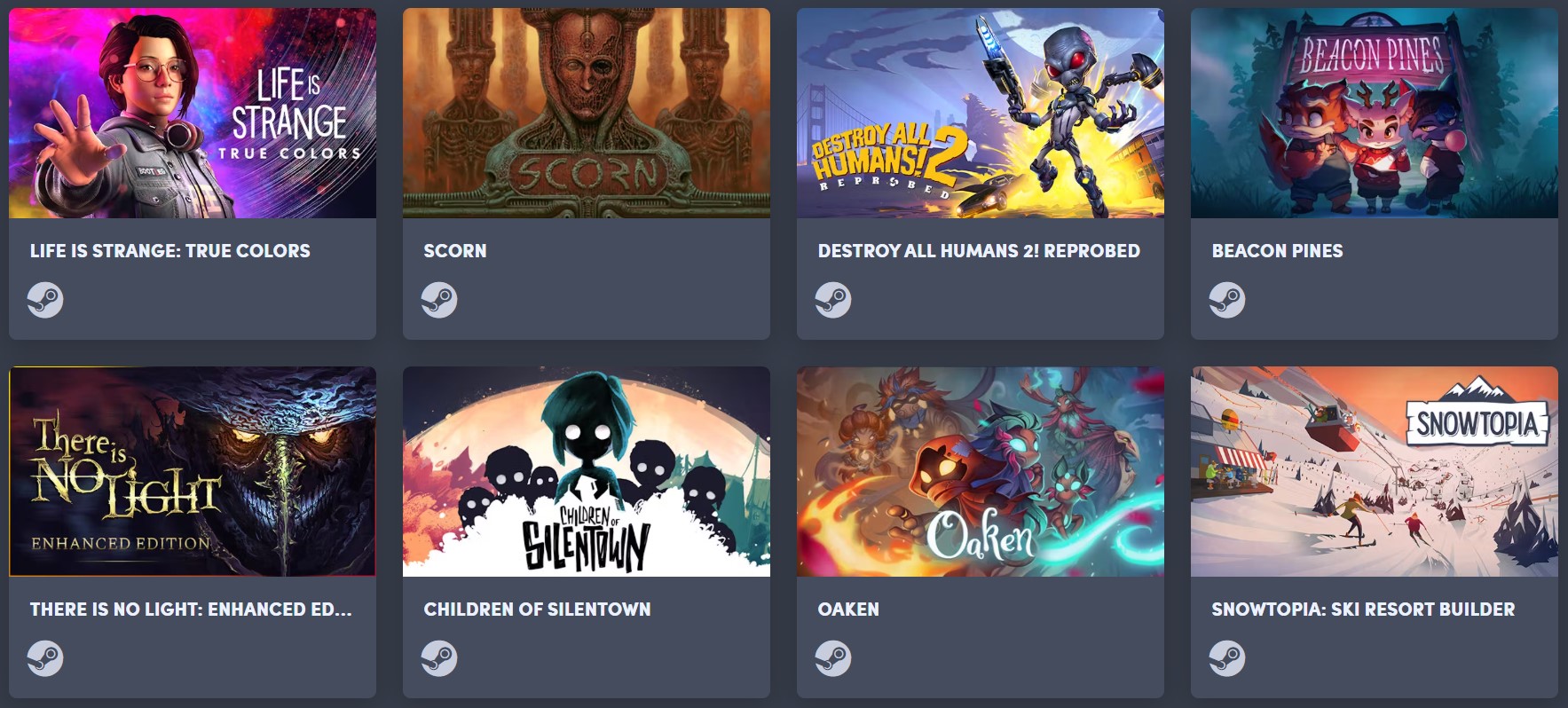
Task: Select the Destroy All Humans 2 Reprobed artwork
Action: click(981, 114)
